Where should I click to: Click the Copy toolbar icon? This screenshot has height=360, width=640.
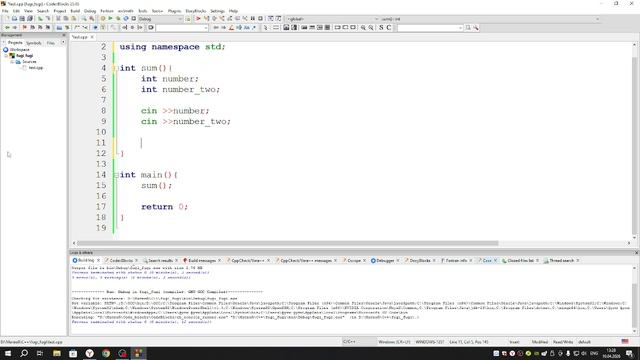(x=66, y=19)
